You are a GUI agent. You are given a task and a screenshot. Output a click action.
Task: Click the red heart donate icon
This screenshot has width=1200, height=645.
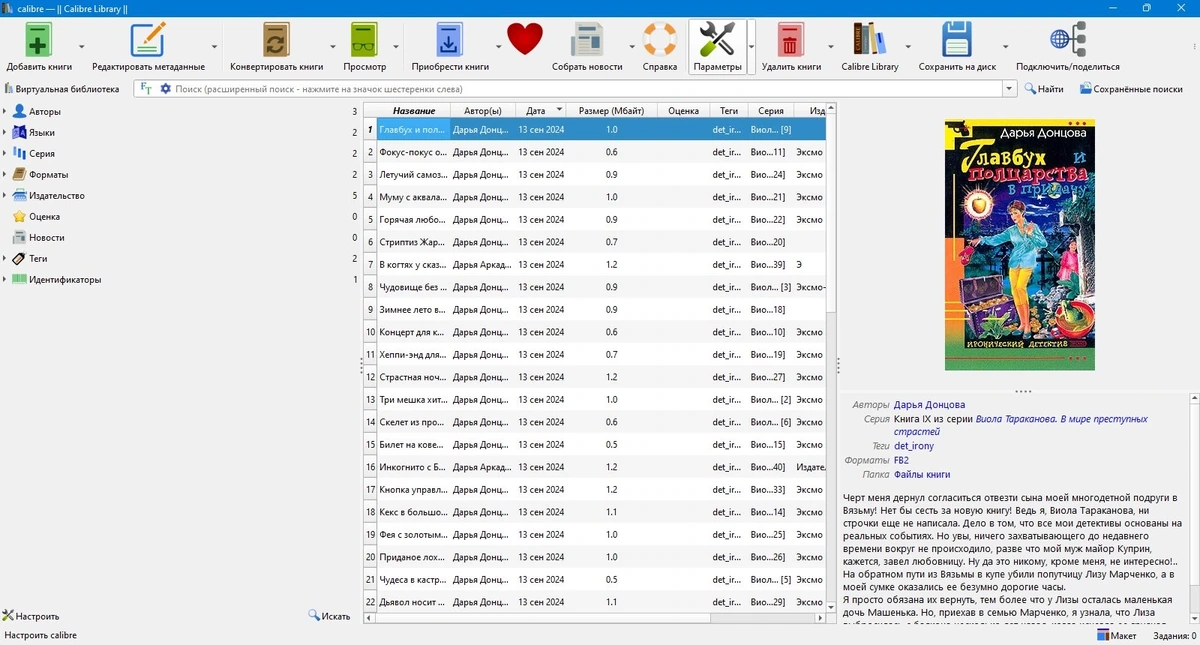524,40
